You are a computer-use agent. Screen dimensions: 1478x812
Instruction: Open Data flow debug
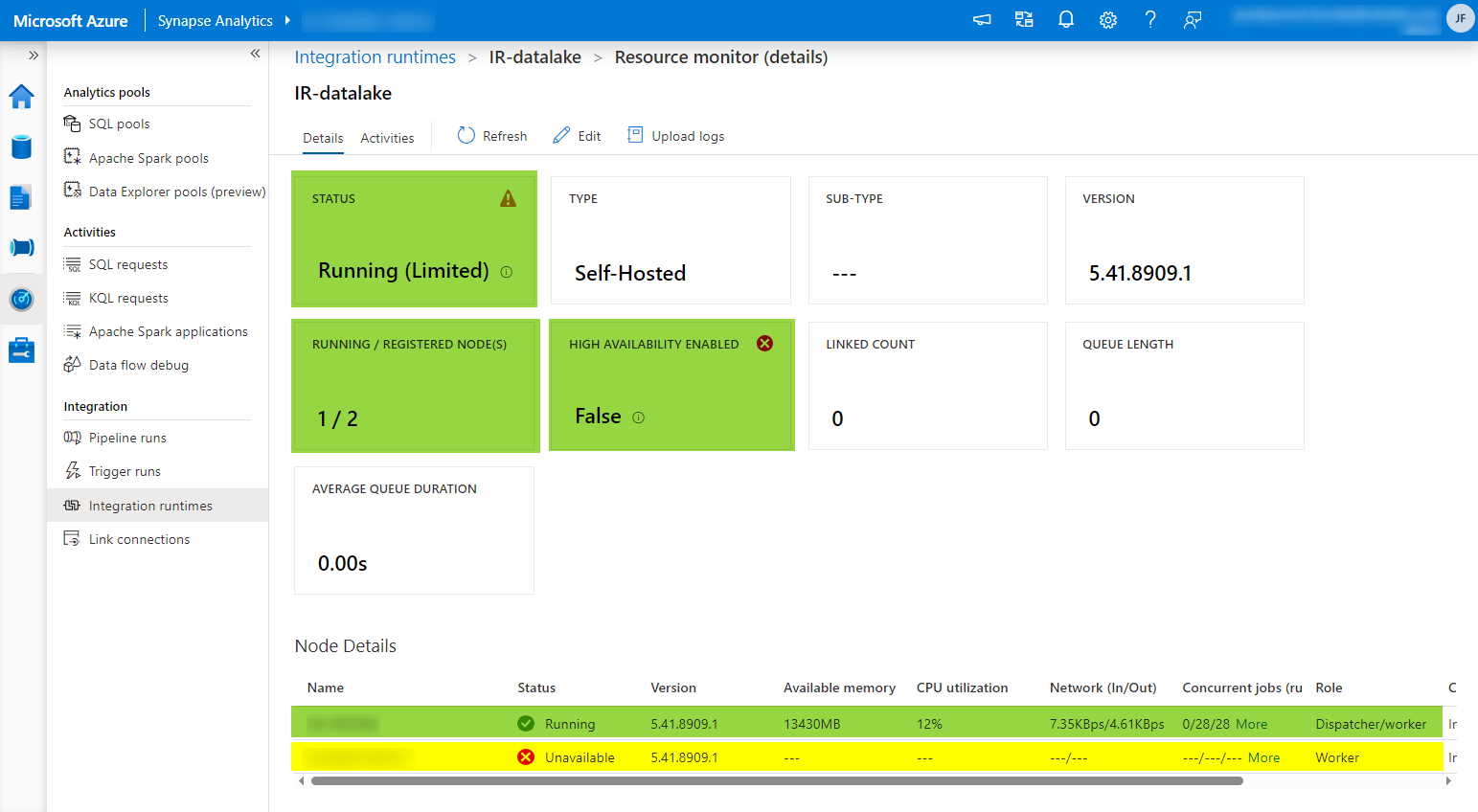tap(139, 365)
